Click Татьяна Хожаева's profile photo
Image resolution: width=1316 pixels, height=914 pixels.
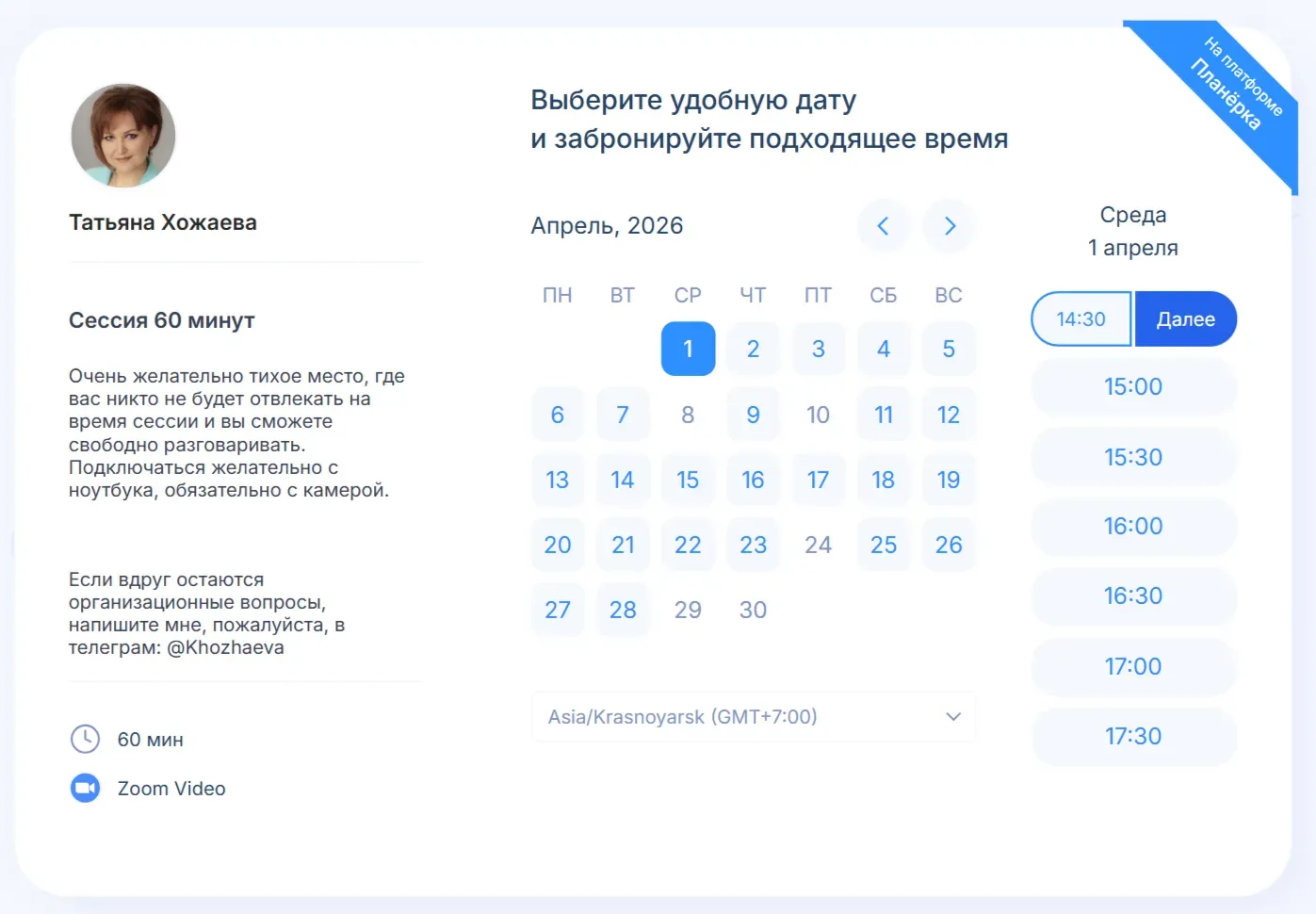point(123,136)
